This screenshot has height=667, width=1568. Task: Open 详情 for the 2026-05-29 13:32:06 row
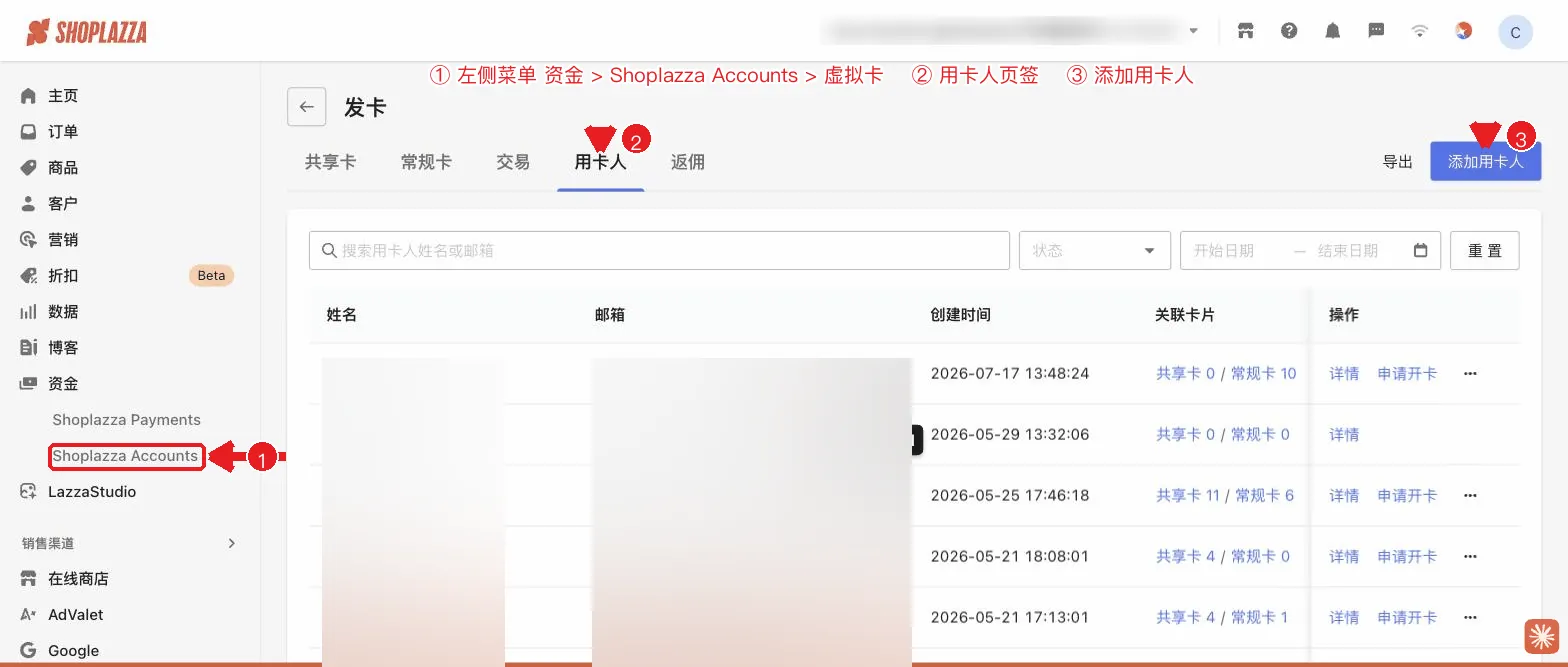coord(1344,435)
